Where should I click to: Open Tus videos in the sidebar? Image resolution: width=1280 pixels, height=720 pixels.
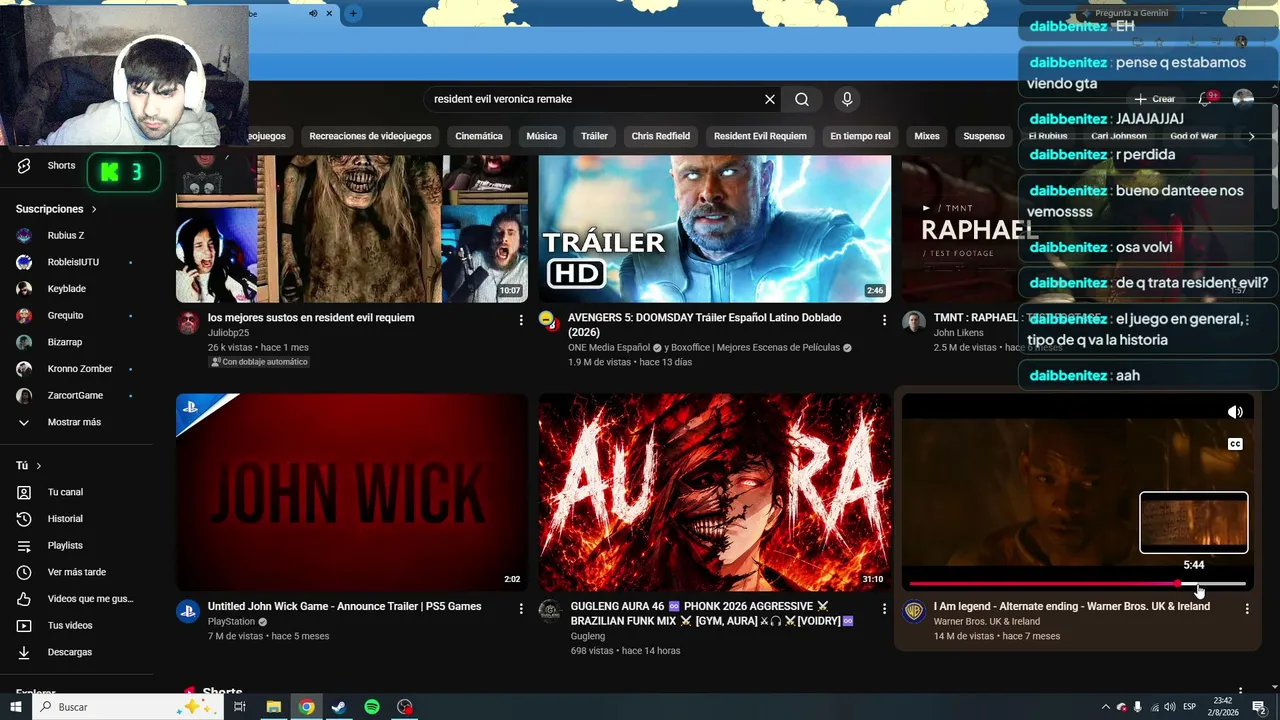click(x=70, y=625)
